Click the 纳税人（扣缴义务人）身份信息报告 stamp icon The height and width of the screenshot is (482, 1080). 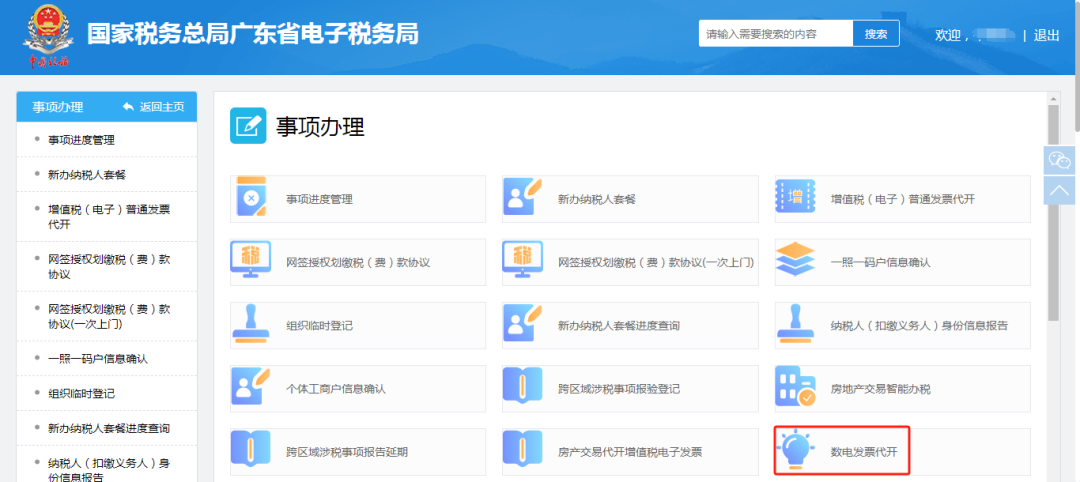coord(796,323)
